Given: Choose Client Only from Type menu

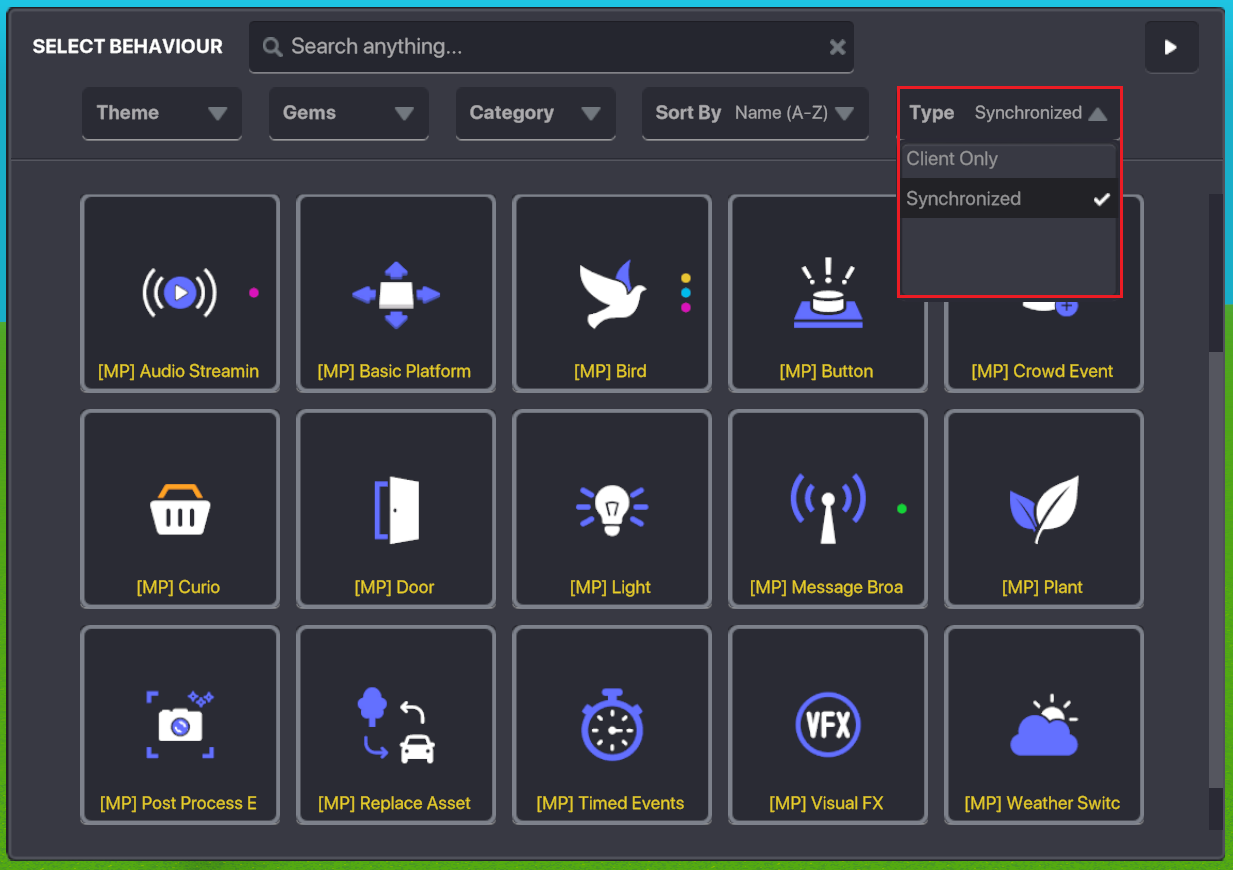Looking at the screenshot, I should [1007, 159].
